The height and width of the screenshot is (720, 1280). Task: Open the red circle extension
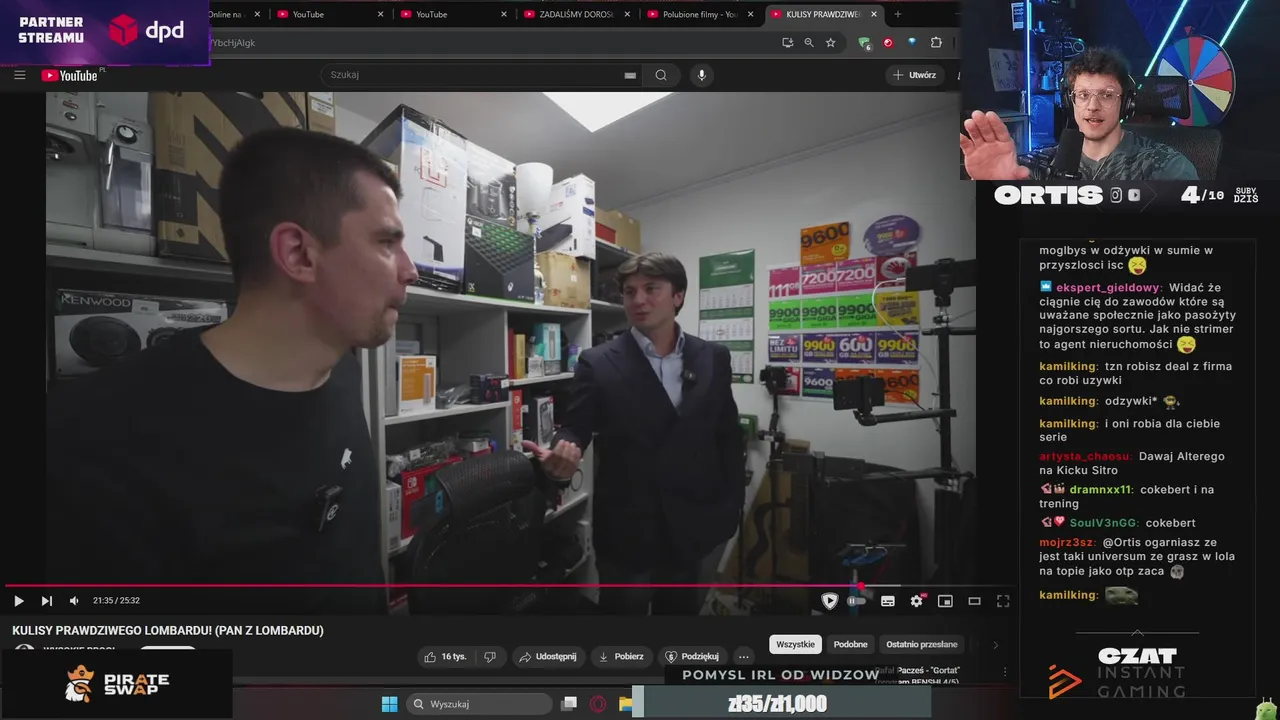pos(888,43)
